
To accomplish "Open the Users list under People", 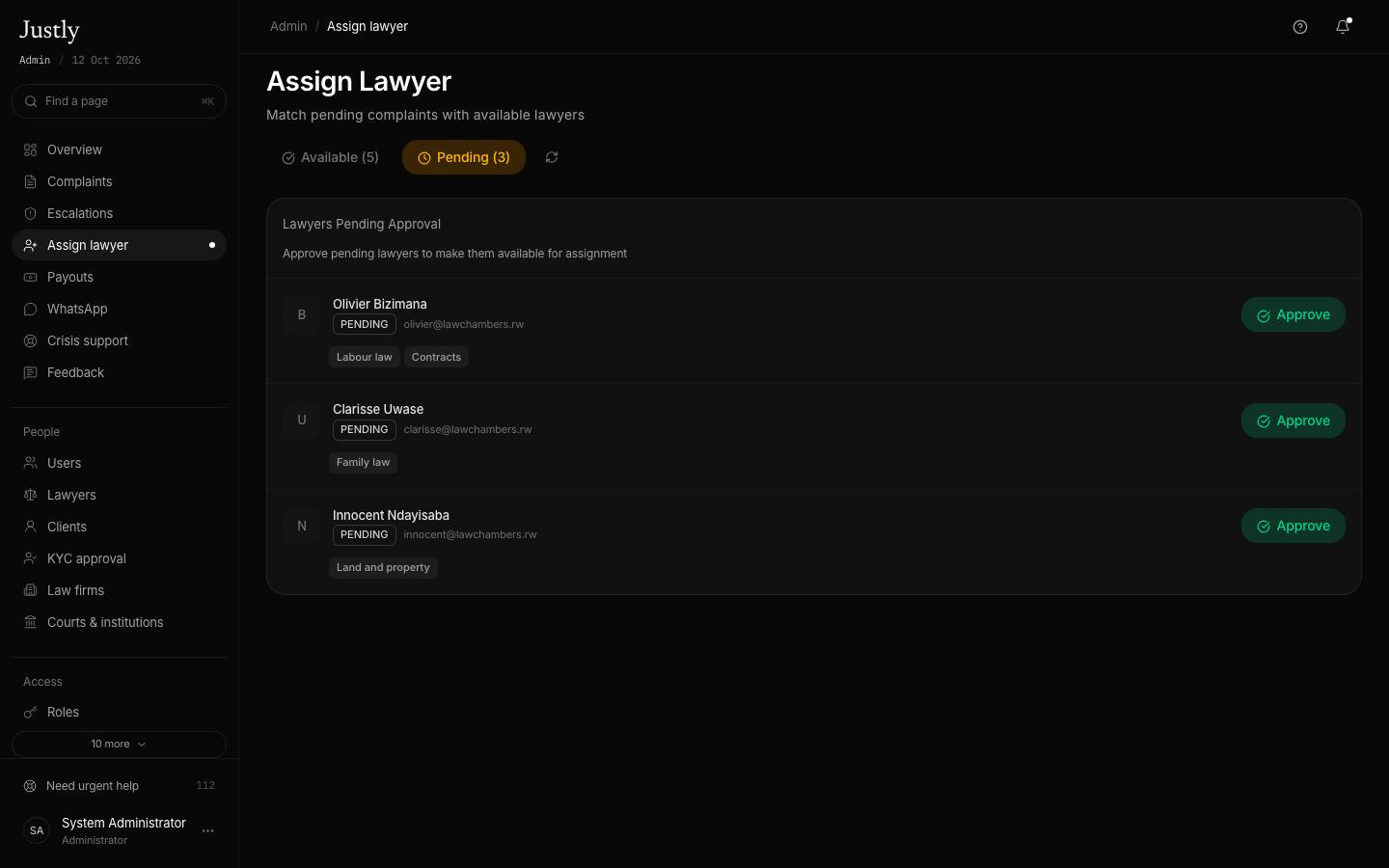I will (119, 463).
